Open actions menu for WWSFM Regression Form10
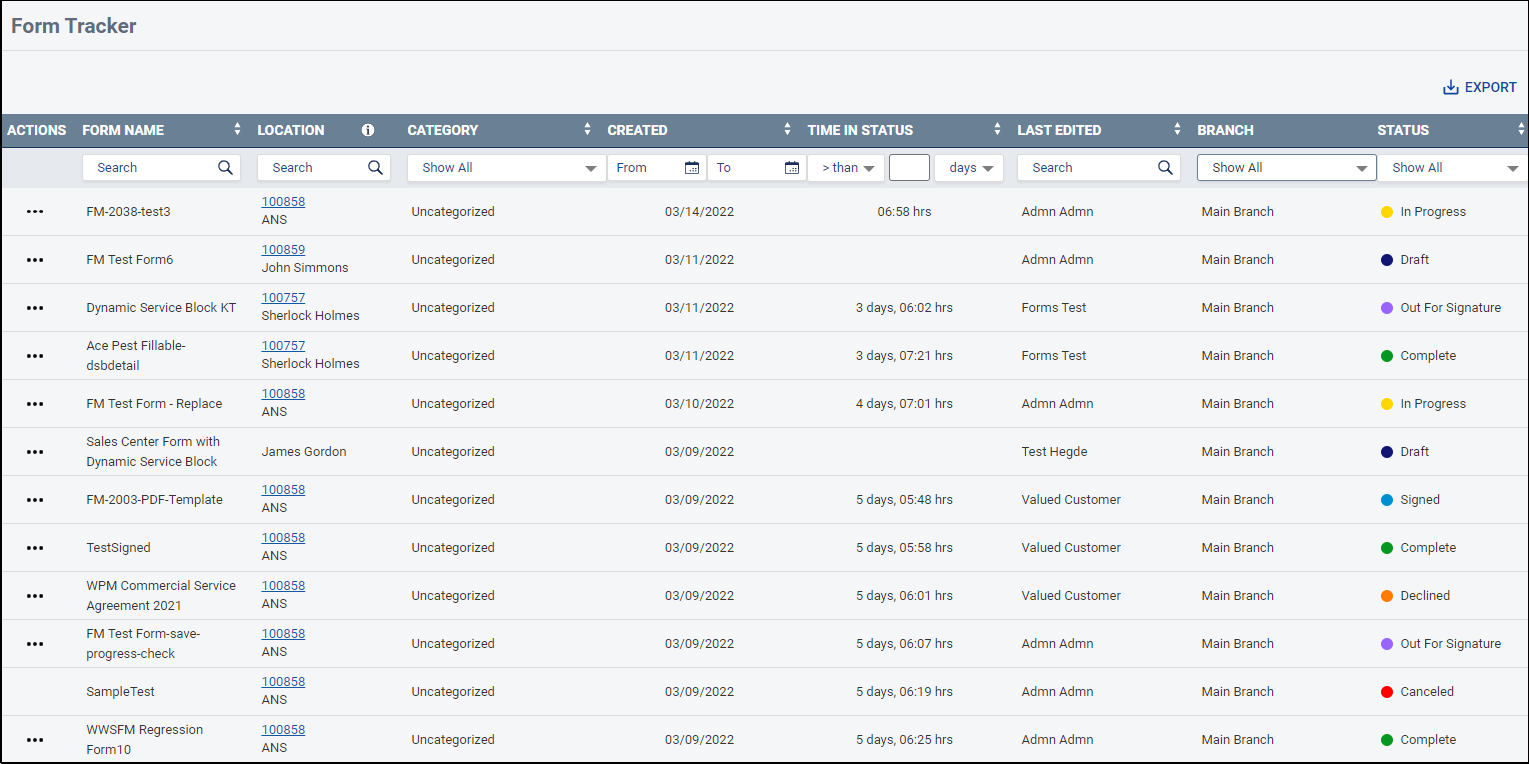1529x764 pixels. (x=35, y=740)
